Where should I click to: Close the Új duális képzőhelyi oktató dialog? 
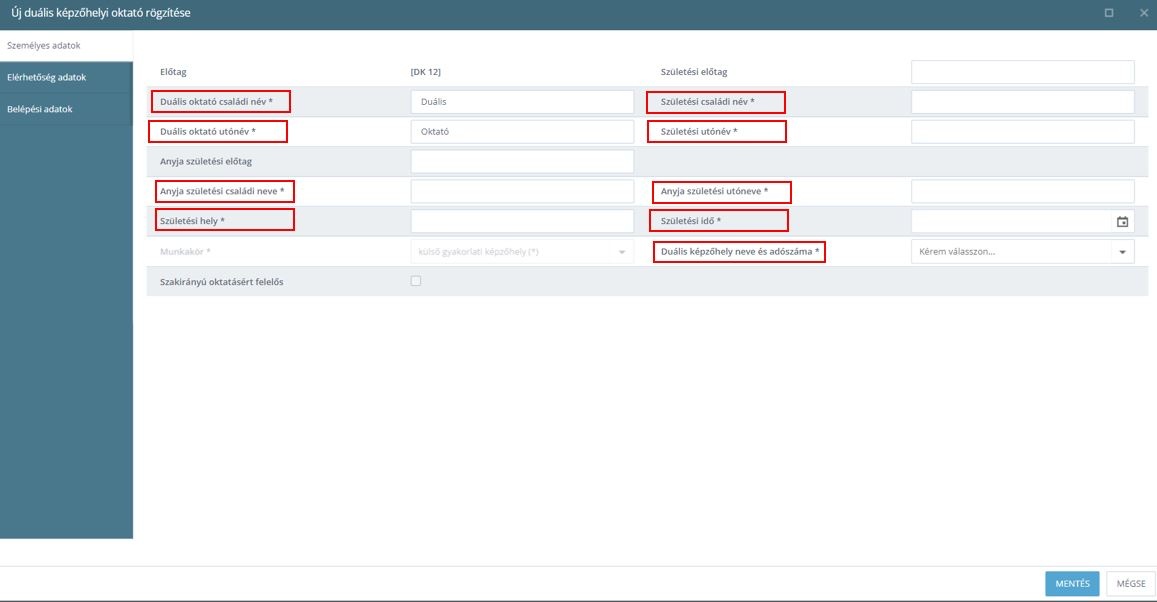click(x=1144, y=13)
